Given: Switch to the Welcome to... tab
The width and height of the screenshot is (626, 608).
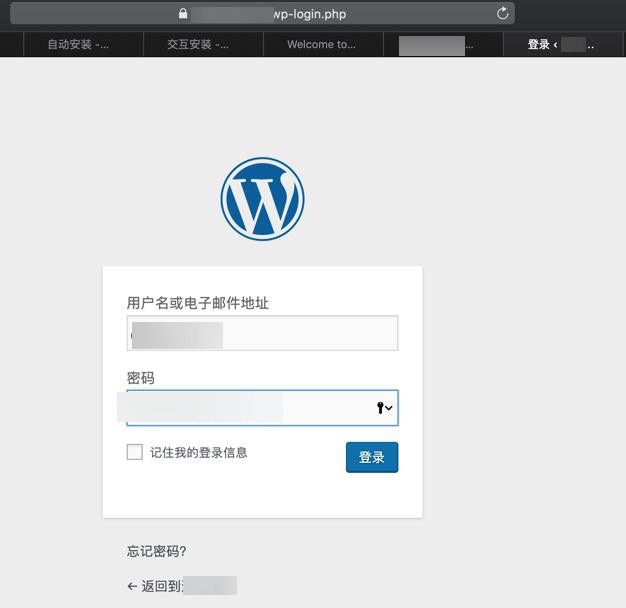Looking at the screenshot, I should coord(323,44).
